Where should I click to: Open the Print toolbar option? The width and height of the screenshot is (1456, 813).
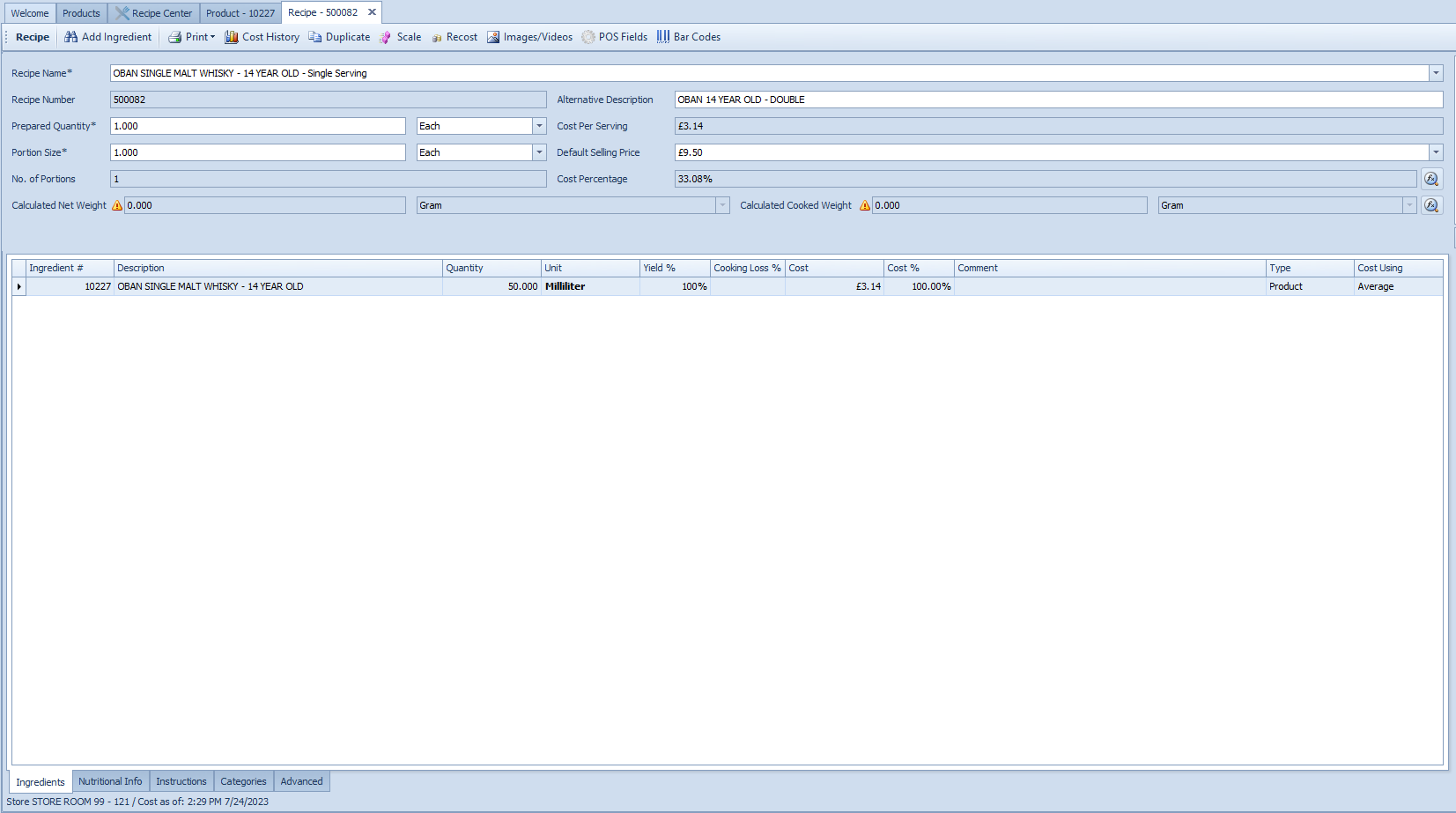191,37
